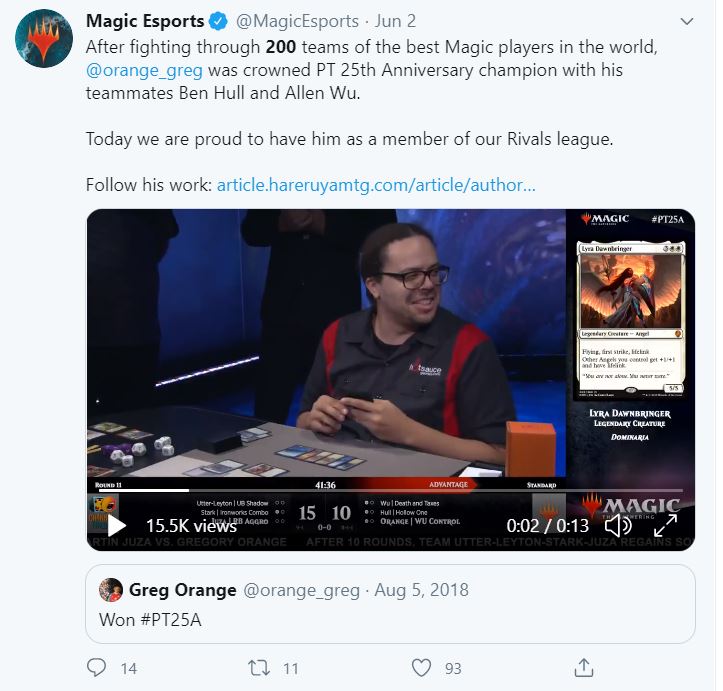Click the retweet arrows icon
Image resolution: width=723 pixels, height=691 pixels.
click(x=259, y=667)
